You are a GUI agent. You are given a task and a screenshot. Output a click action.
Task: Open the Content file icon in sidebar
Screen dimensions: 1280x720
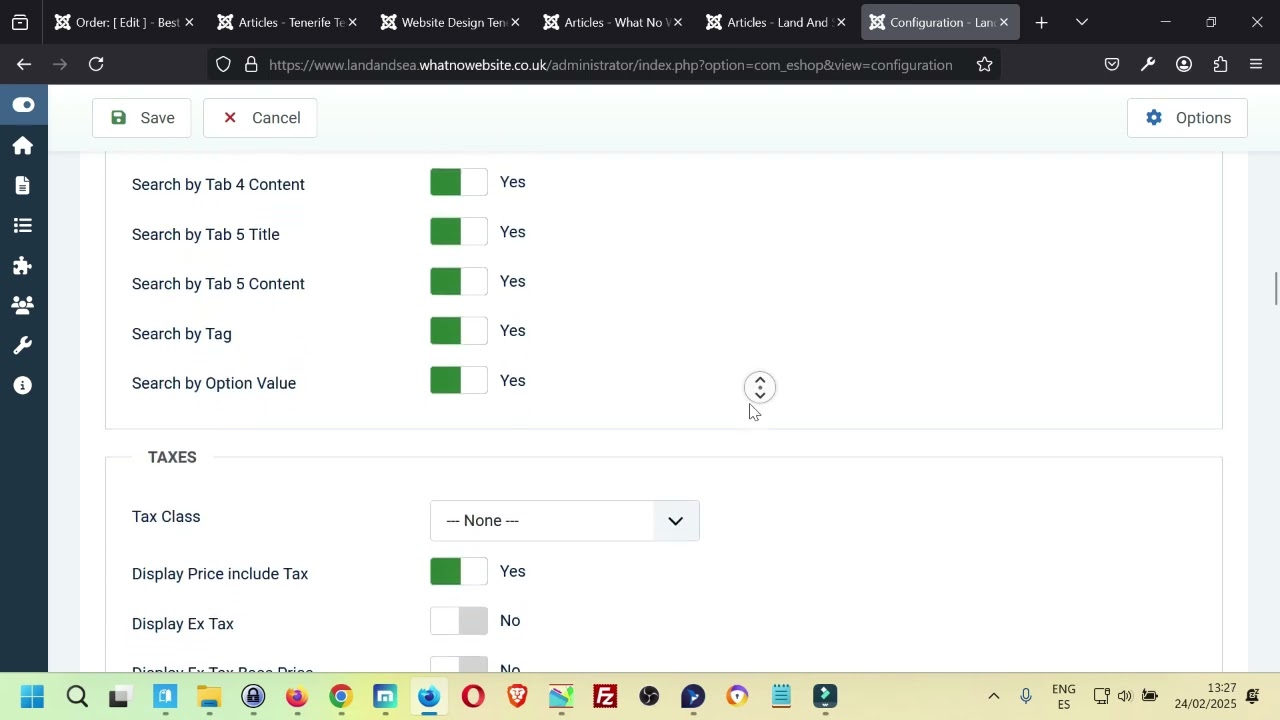(23, 186)
